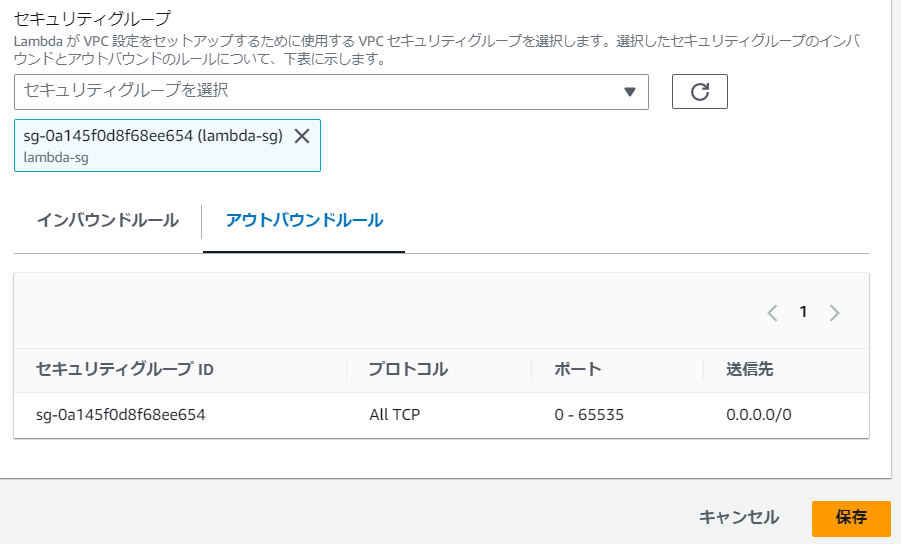Click the プロトコル column header

[408, 369]
